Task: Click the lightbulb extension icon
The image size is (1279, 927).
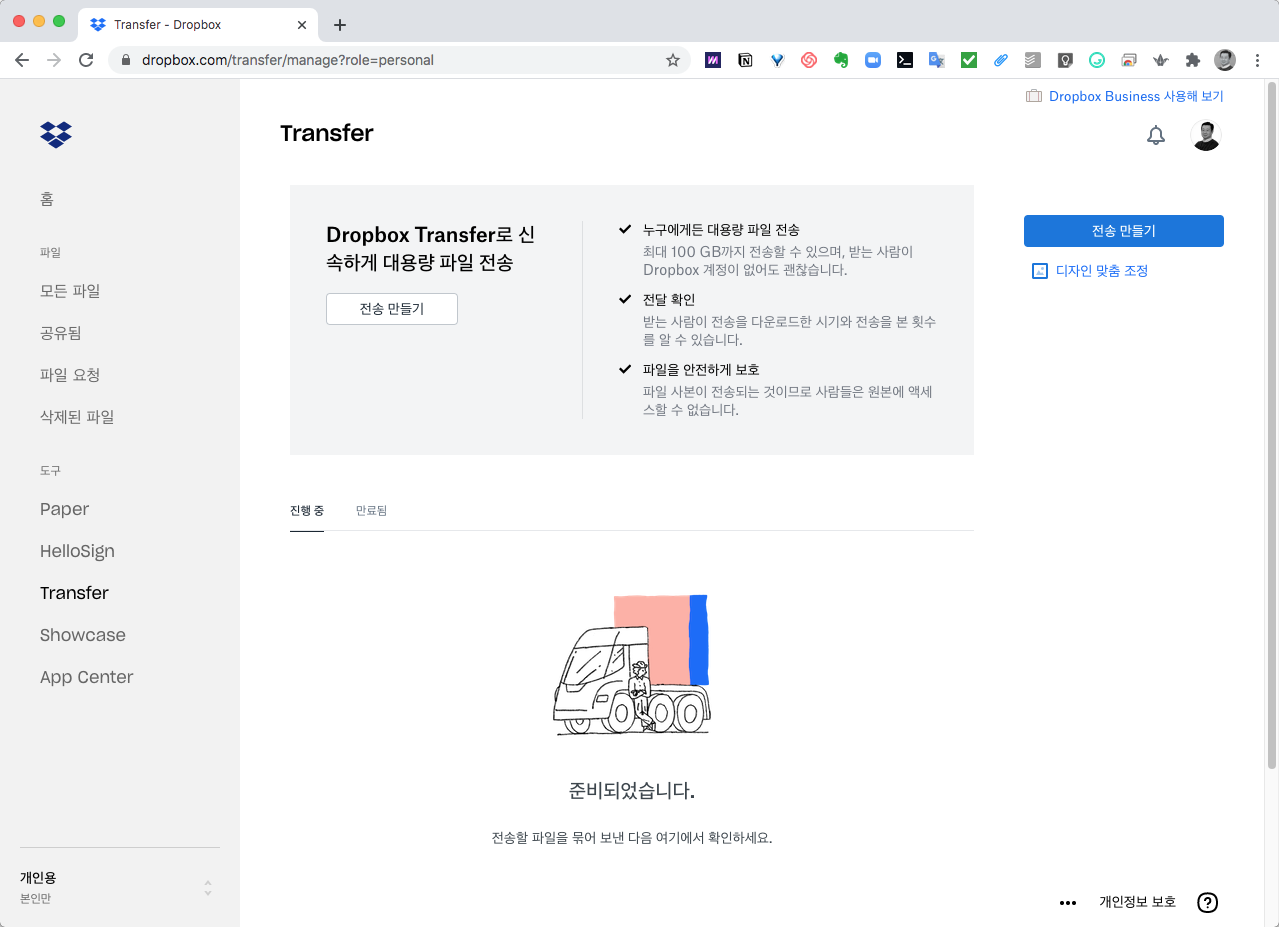Action: tap(1065, 60)
